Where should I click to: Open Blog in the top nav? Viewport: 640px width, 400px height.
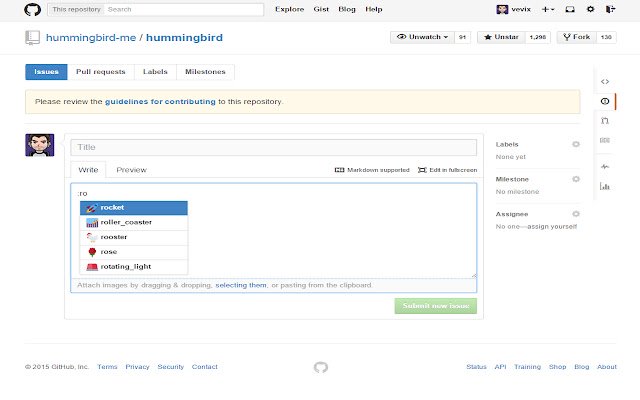tap(347, 9)
